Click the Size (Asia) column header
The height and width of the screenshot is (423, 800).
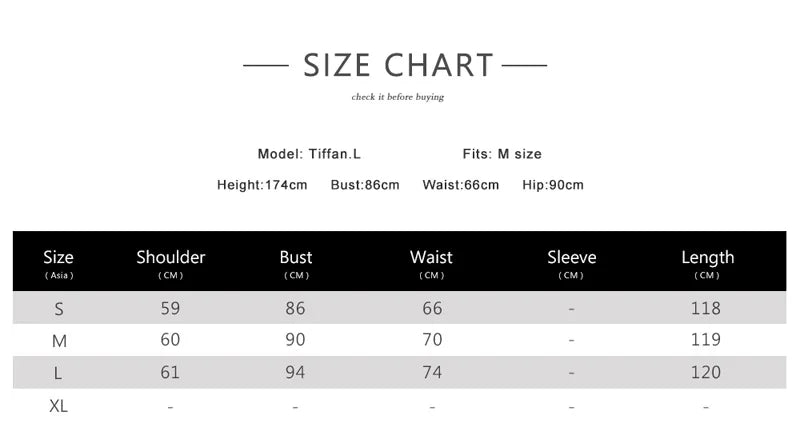point(59,263)
